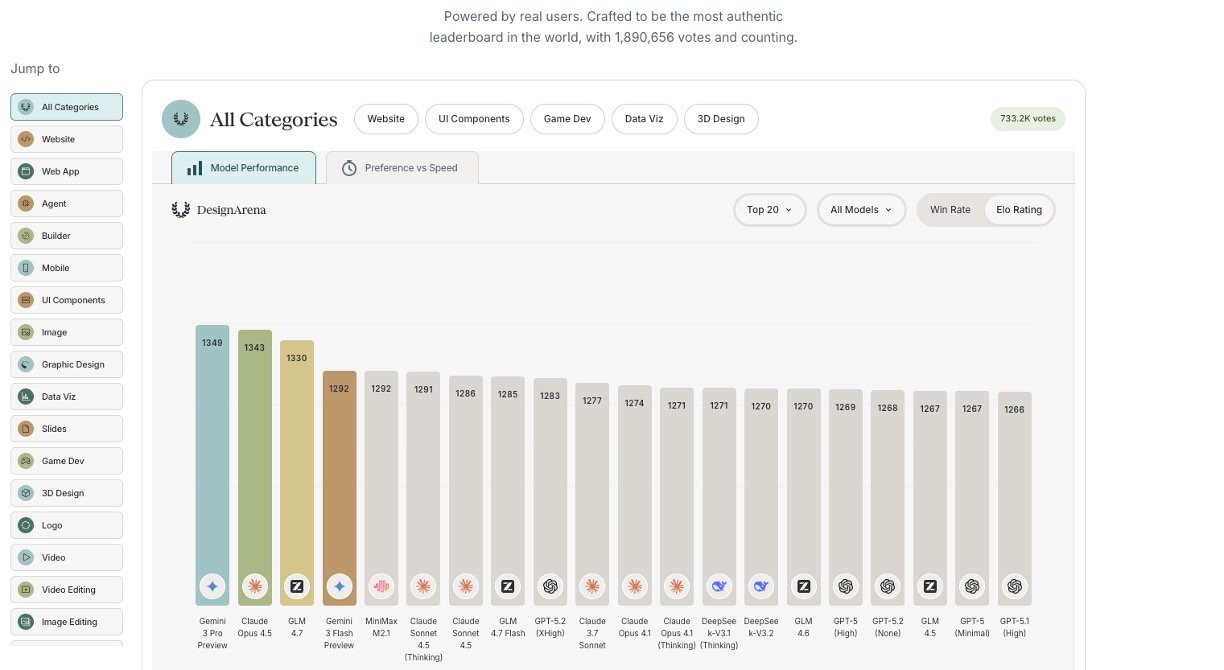Open the Top 20 dropdown

click(x=769, y=210)
